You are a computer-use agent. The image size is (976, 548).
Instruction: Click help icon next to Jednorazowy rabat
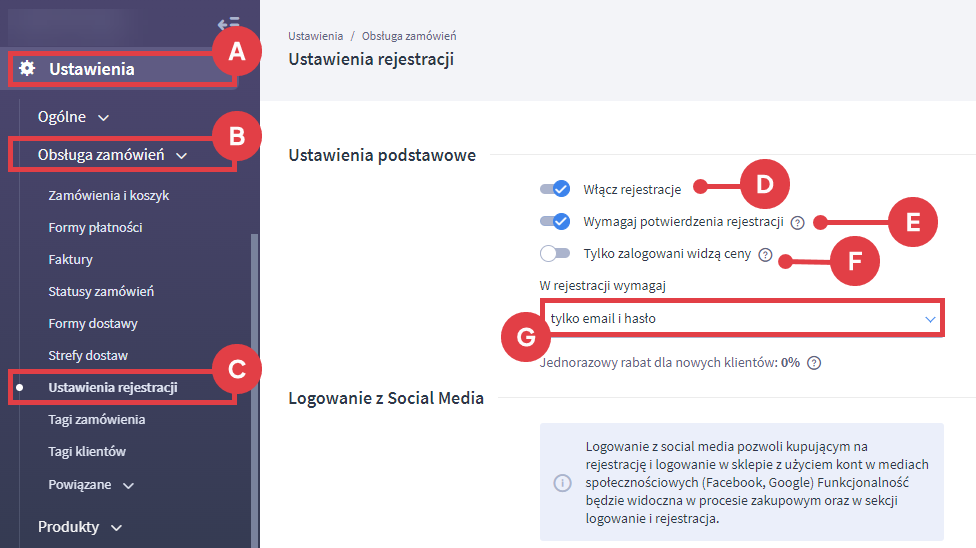coord(814,363)
